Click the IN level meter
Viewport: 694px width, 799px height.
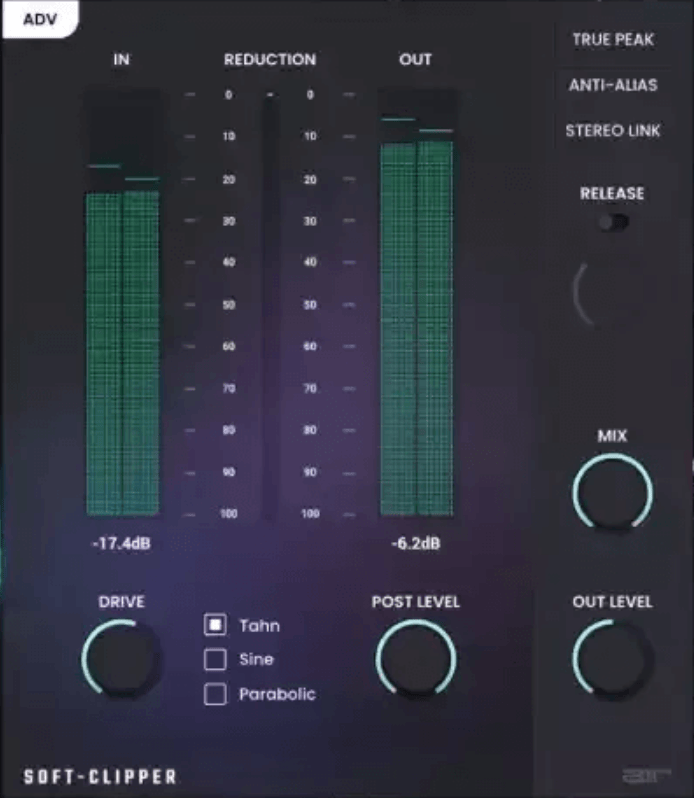(123, 303)
